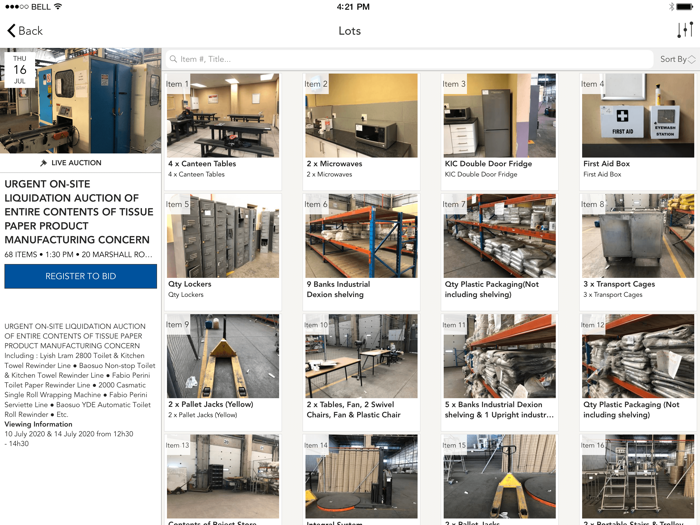This screenshot has height=525, width=700.
Task: Tap the THU 16 JUL date badge
Action: point(19,70)
